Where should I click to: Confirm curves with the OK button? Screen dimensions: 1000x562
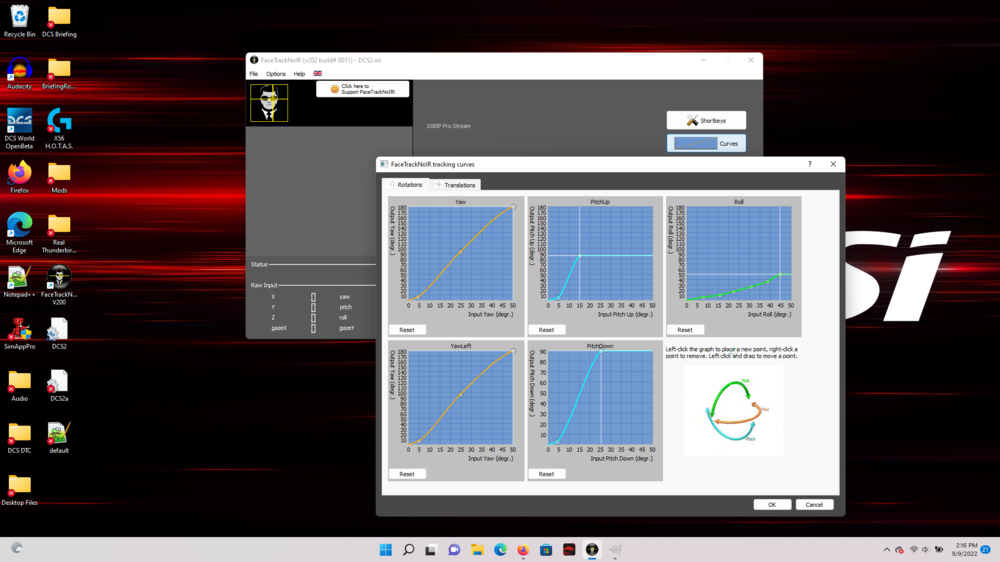772,505
